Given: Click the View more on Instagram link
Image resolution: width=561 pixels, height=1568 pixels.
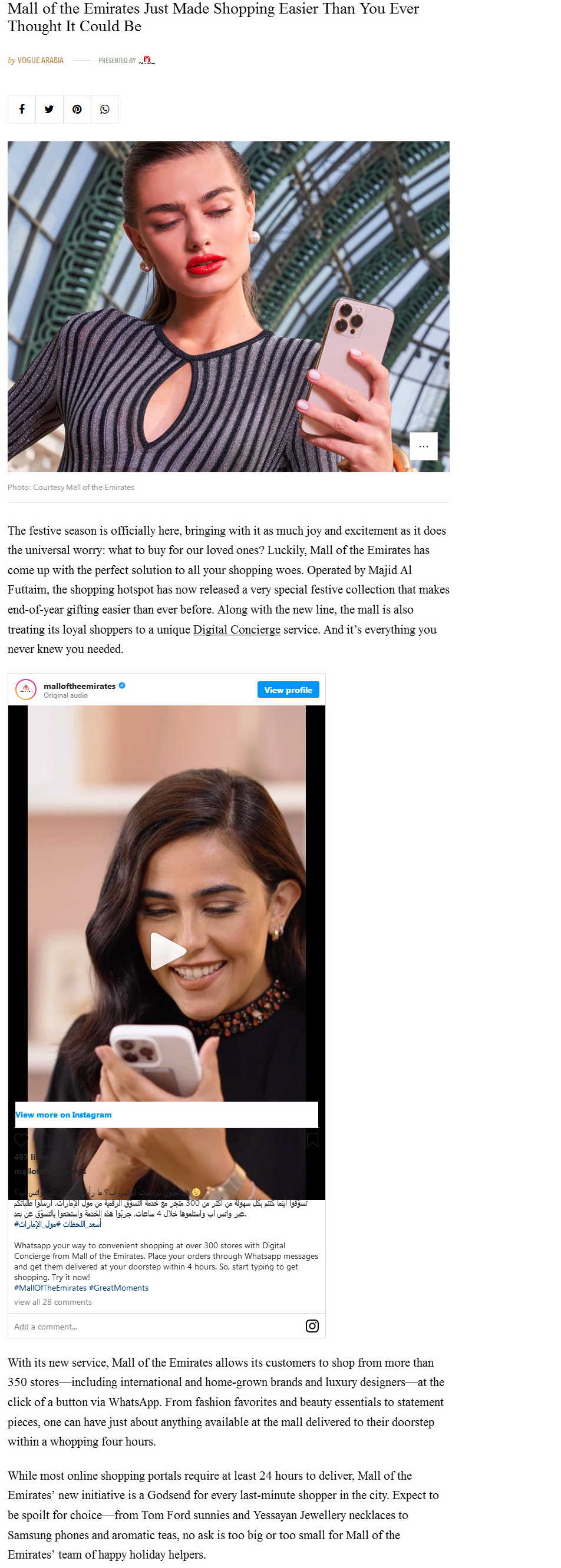Looking at the screenshot, I should [64, 1115].
